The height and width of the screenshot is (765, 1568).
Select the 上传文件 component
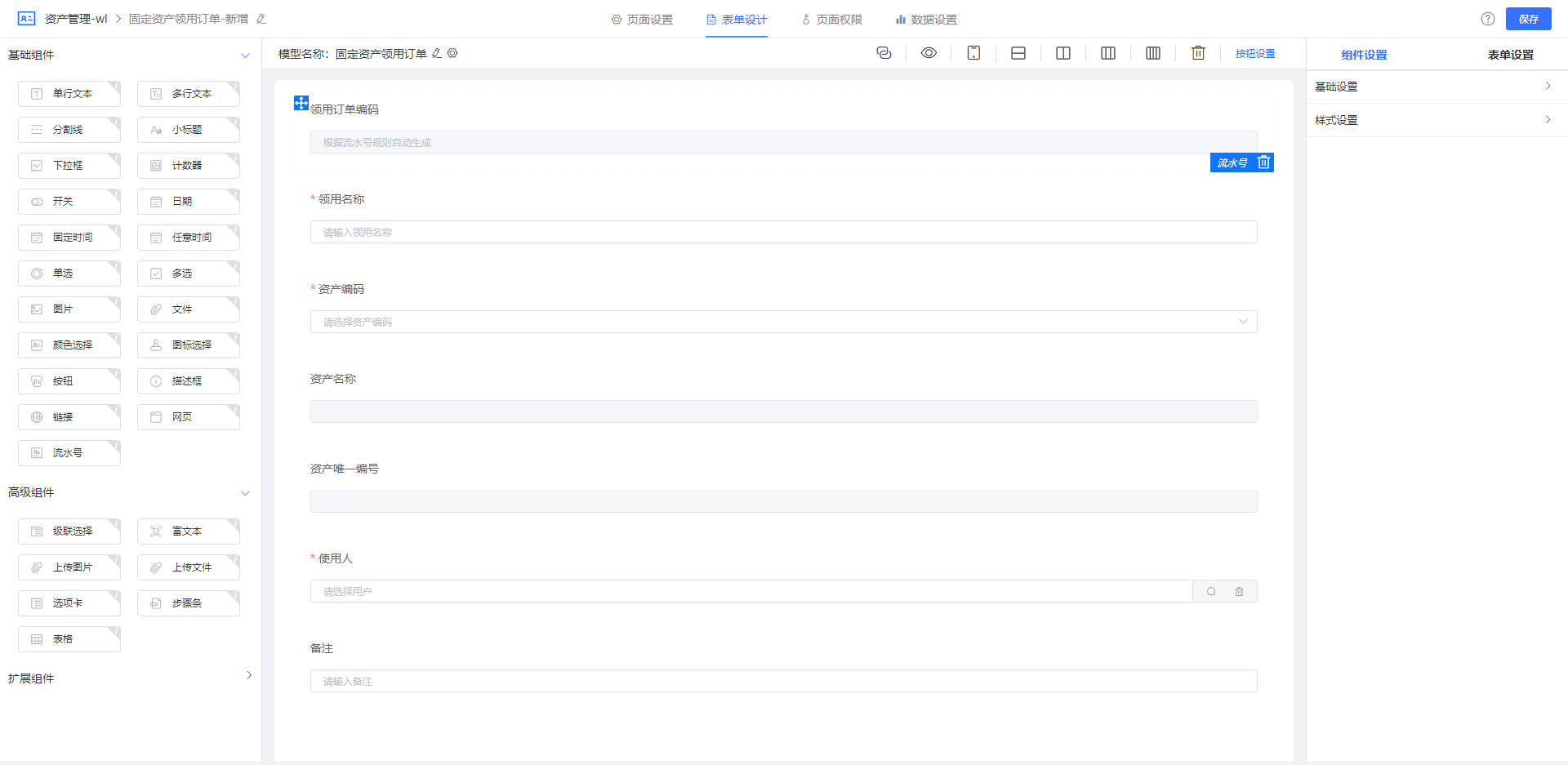(x=189, y=567)
